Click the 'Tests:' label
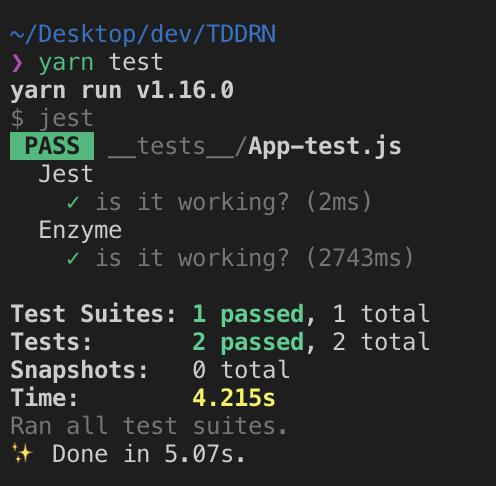The height and width of the screenshot is (486, 496). tap(51, 342)
